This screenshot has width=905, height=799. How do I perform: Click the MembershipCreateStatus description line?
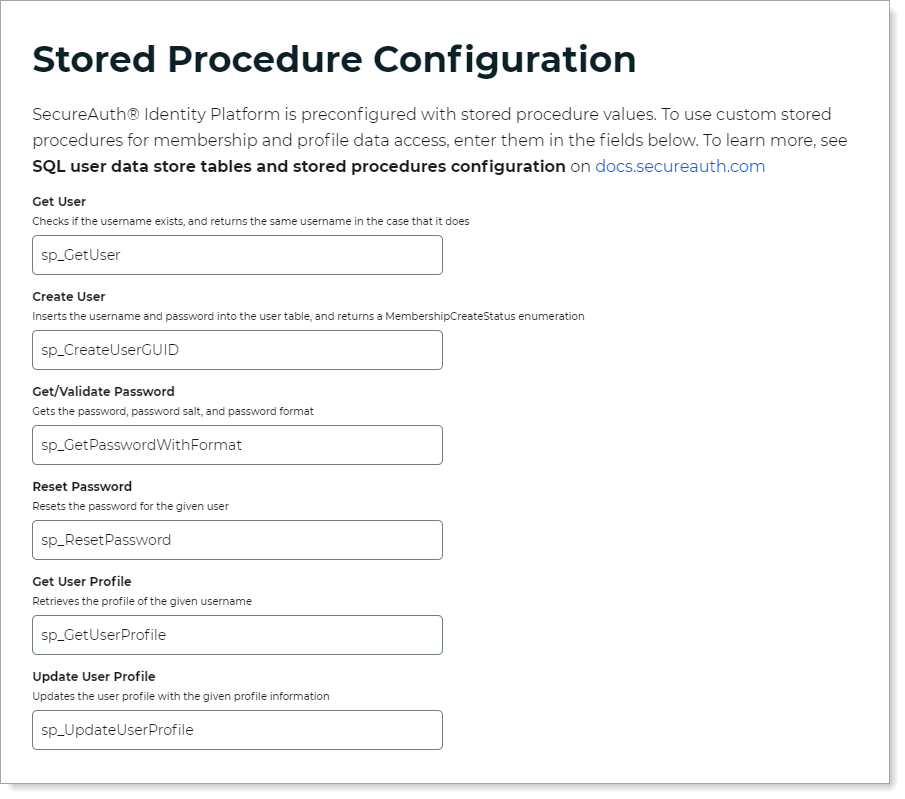click(308, 314)
